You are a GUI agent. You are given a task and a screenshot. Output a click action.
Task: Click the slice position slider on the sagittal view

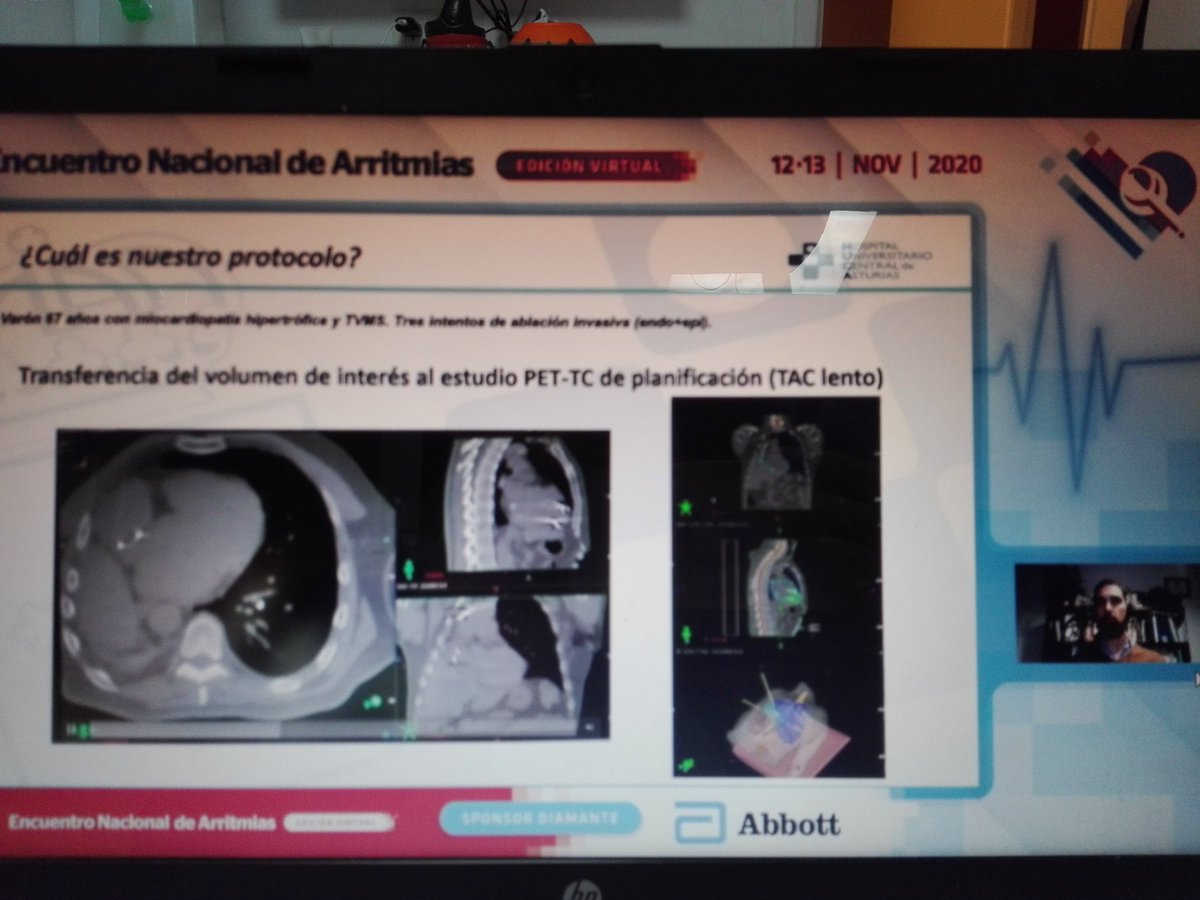729,585
